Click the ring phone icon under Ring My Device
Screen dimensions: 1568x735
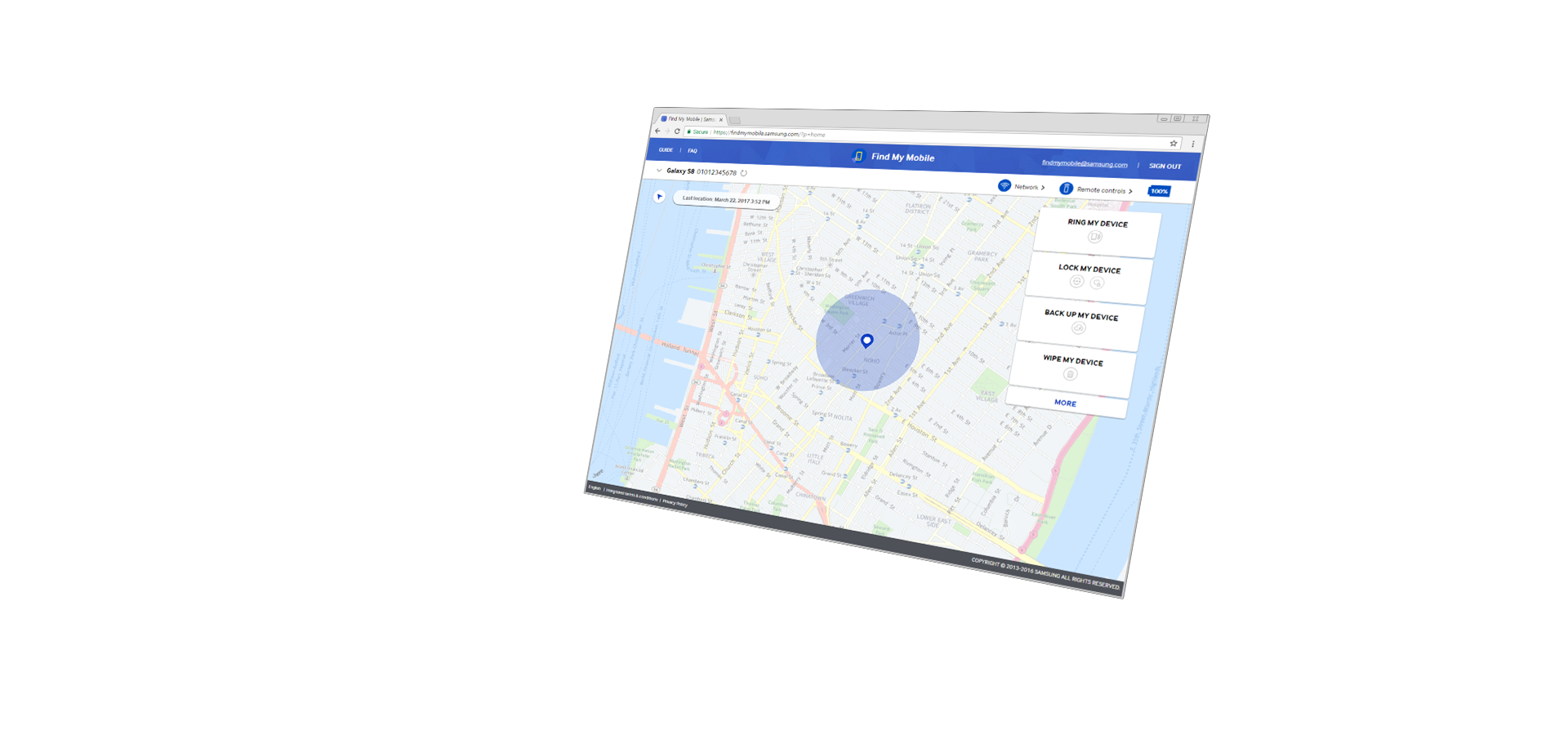tap(1095, 237)
